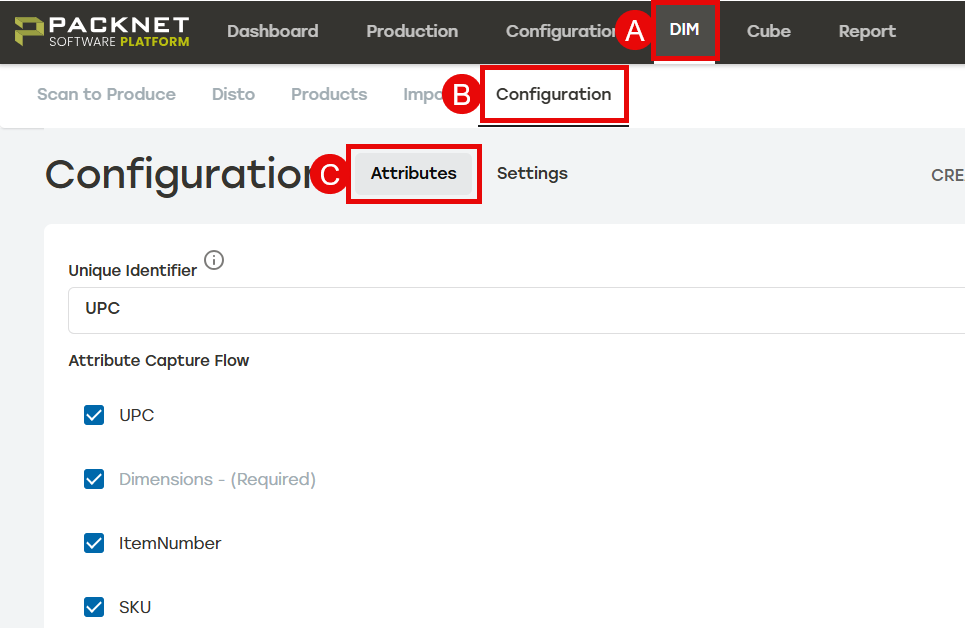Open the DIM section
Viewport: 965px width, 628px height.
pyautogui.click(x=684, y=31)
